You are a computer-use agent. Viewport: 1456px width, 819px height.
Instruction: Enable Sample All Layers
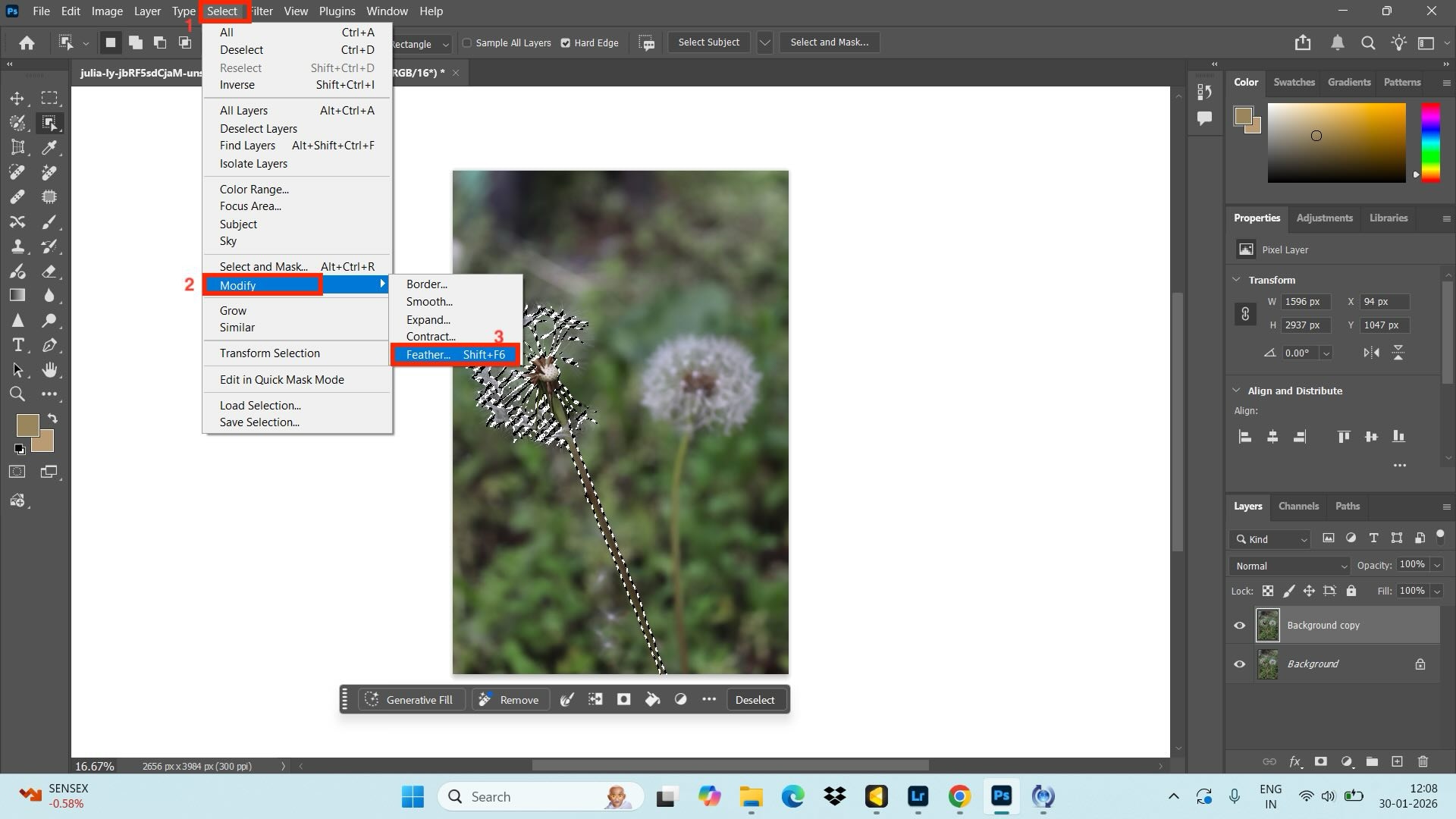click(x=468, y=43)
